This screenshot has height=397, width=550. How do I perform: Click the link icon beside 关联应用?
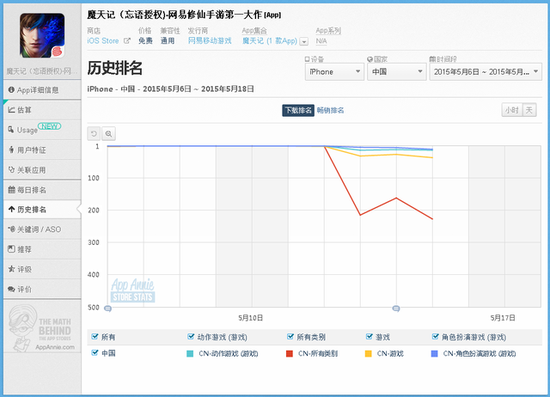point(11,170)
